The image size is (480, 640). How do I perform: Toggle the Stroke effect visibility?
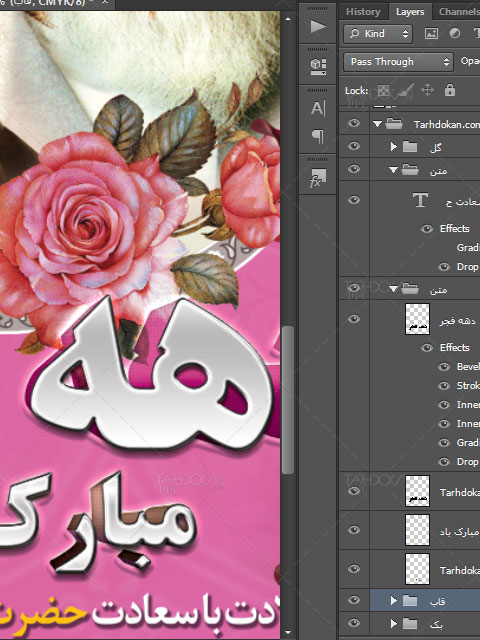tap(444, 386)
